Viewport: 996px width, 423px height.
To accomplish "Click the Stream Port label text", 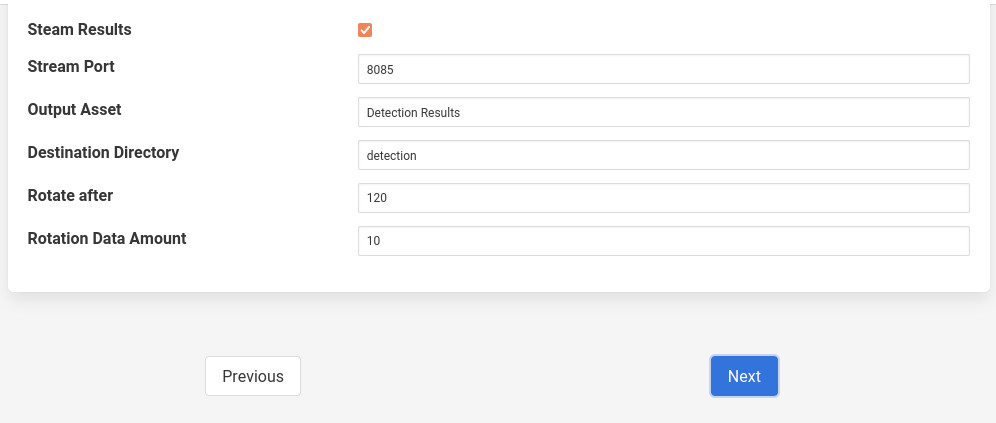I will pos(71,67).
